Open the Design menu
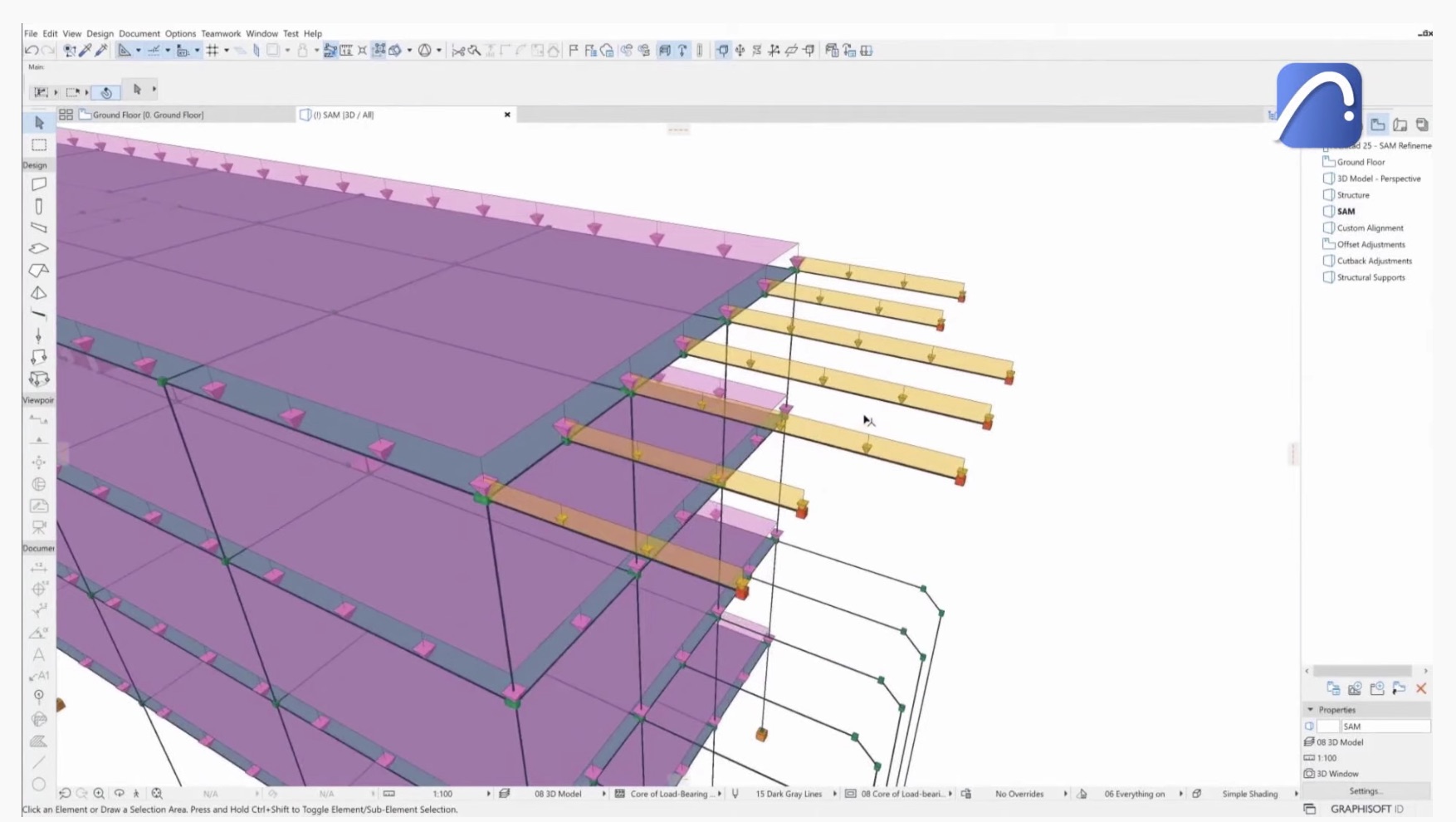This screenshot has width=1456, height=822. coord(100,34)
